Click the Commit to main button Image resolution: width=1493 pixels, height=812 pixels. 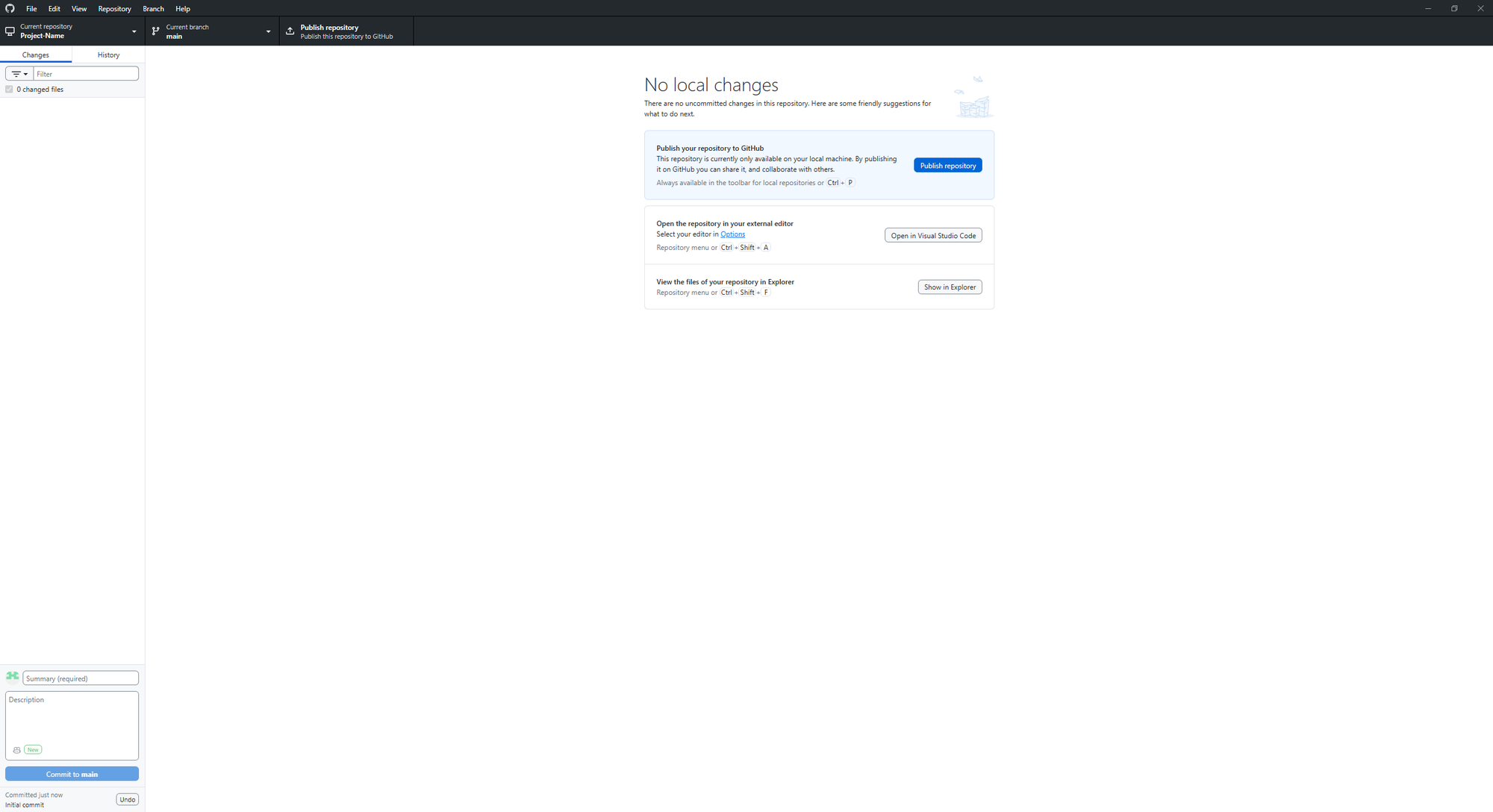(72, 774)
